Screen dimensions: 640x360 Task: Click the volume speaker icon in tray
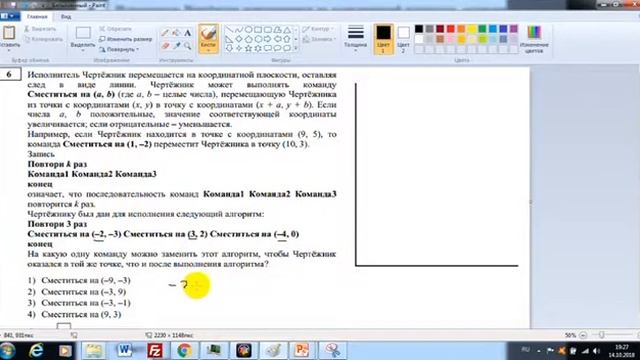(596, 351)
